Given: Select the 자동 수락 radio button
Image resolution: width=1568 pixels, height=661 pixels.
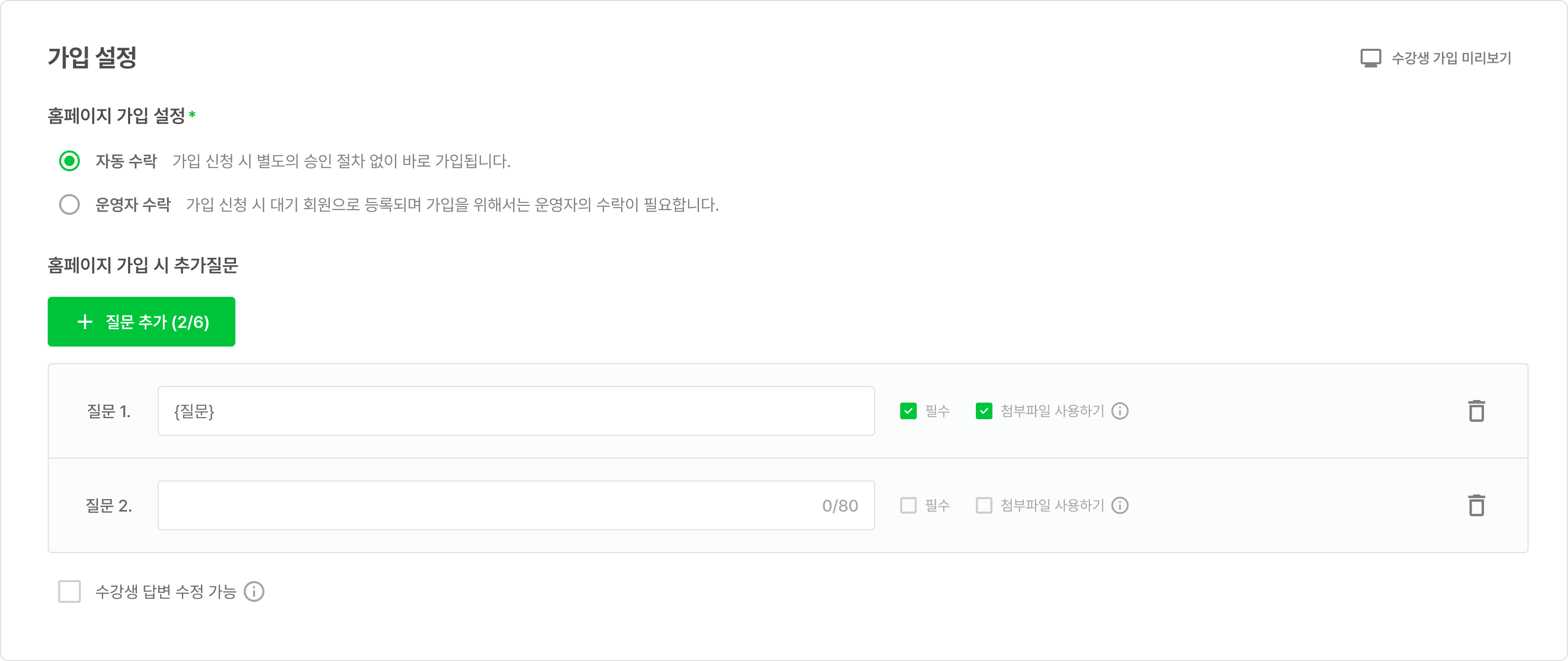Looking at the screenshot, I should 69,161.
